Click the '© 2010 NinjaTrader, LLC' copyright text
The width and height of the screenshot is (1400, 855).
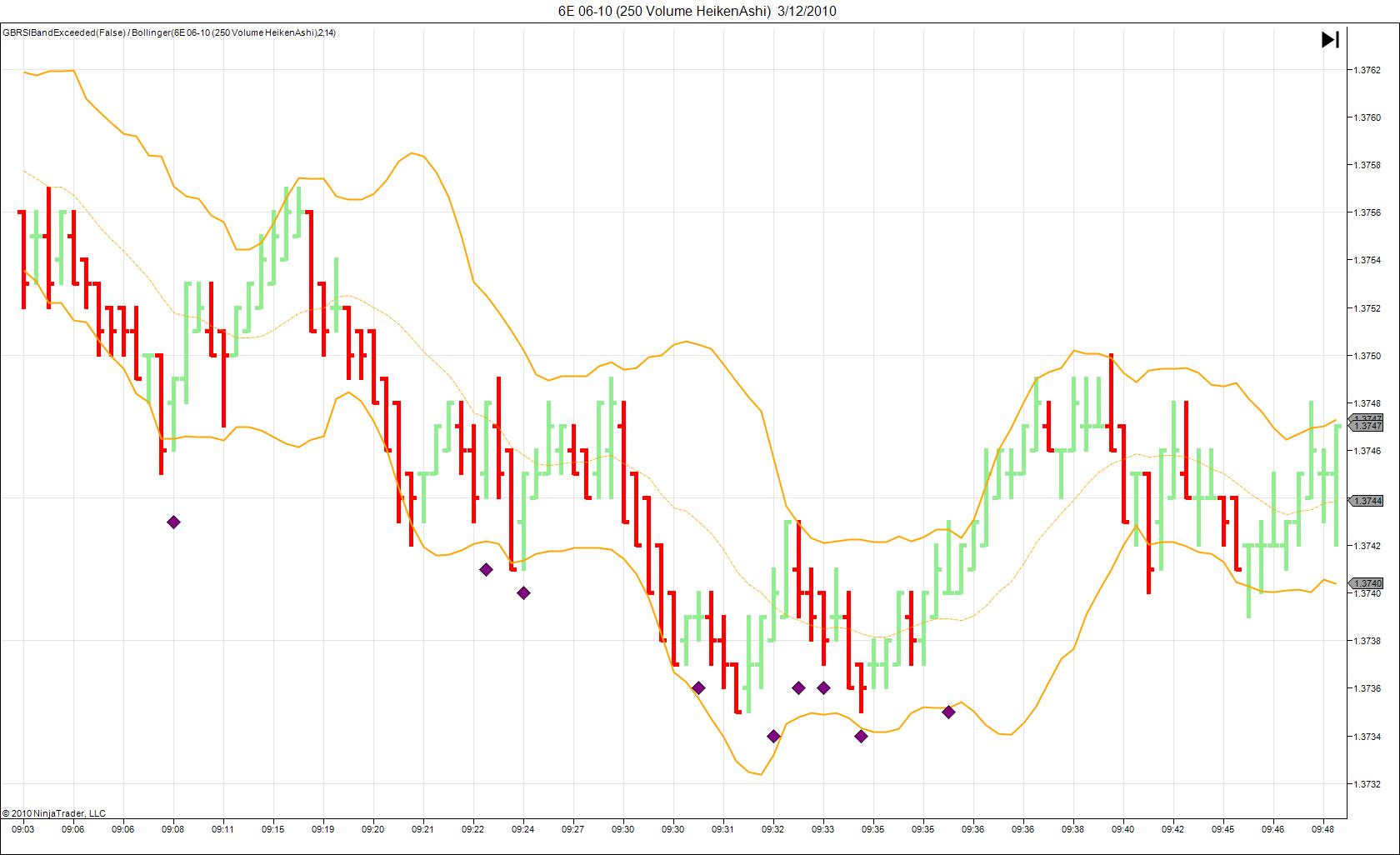[x=54, y=813]
